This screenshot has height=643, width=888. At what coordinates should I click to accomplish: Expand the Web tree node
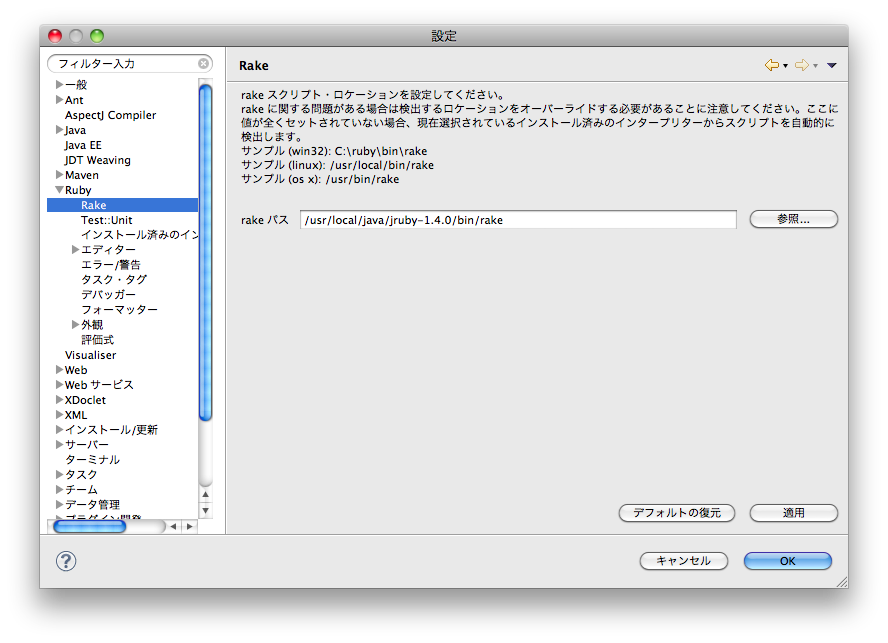[58, 369]
